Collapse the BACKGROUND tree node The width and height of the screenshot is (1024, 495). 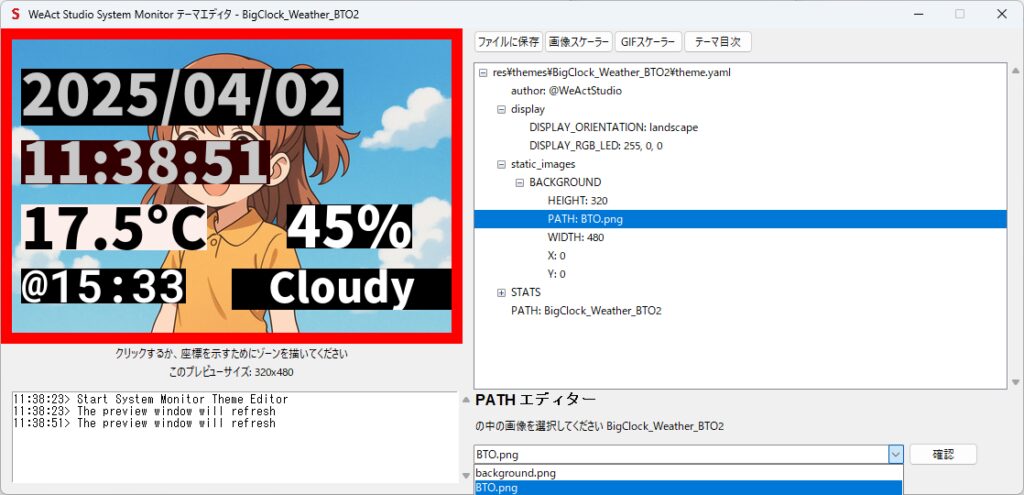point(520,183)
